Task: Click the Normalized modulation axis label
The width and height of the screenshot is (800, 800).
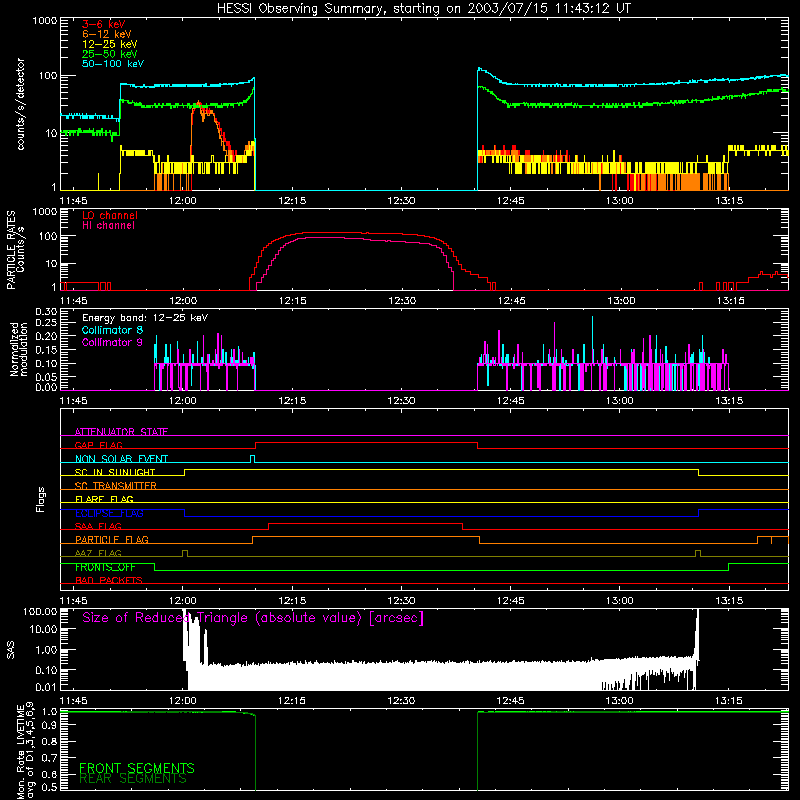Action: pyautogui.click(x=18, y=349)
